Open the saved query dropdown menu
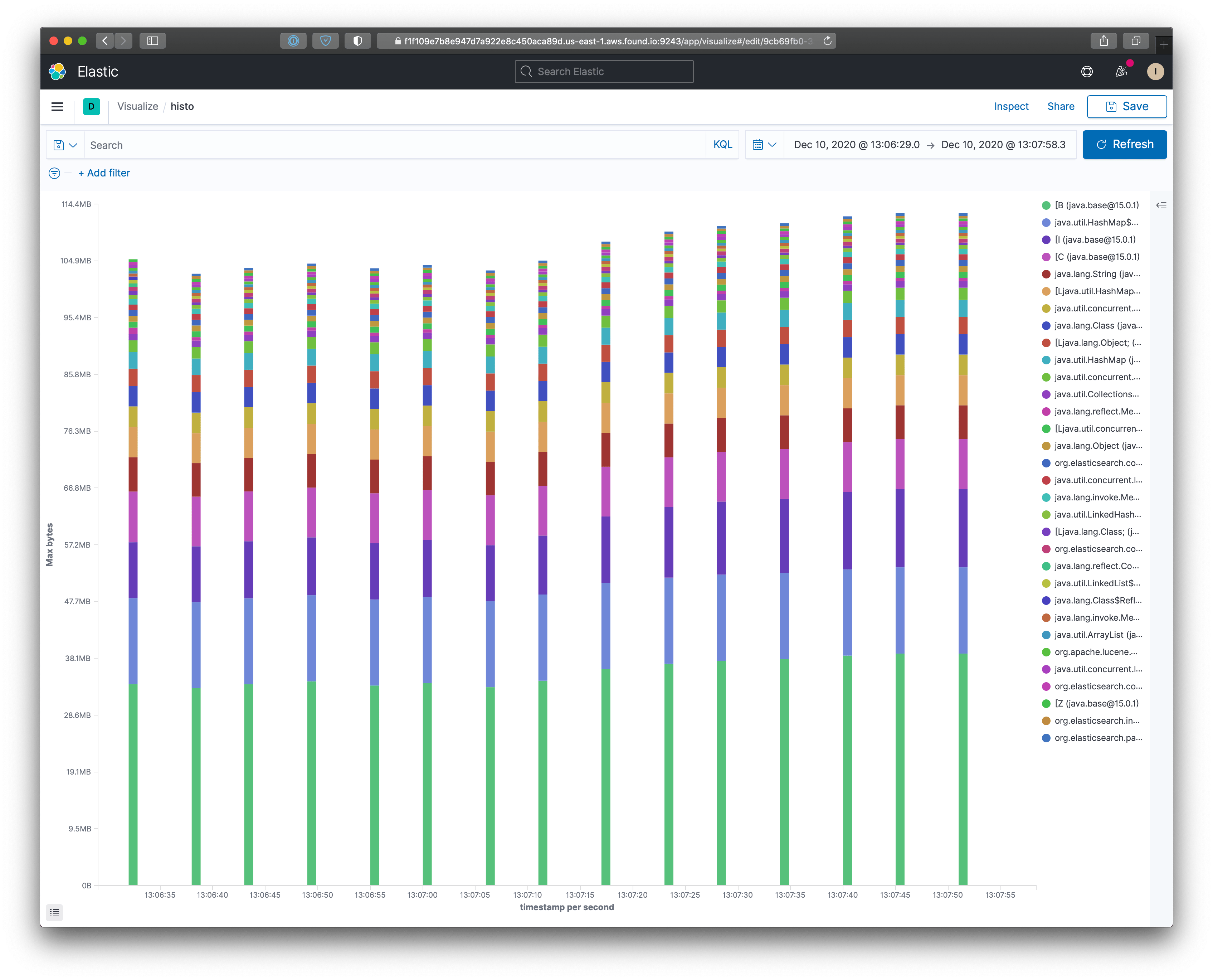The height and width of the screenshot is (980, 1213). (65, 145)
